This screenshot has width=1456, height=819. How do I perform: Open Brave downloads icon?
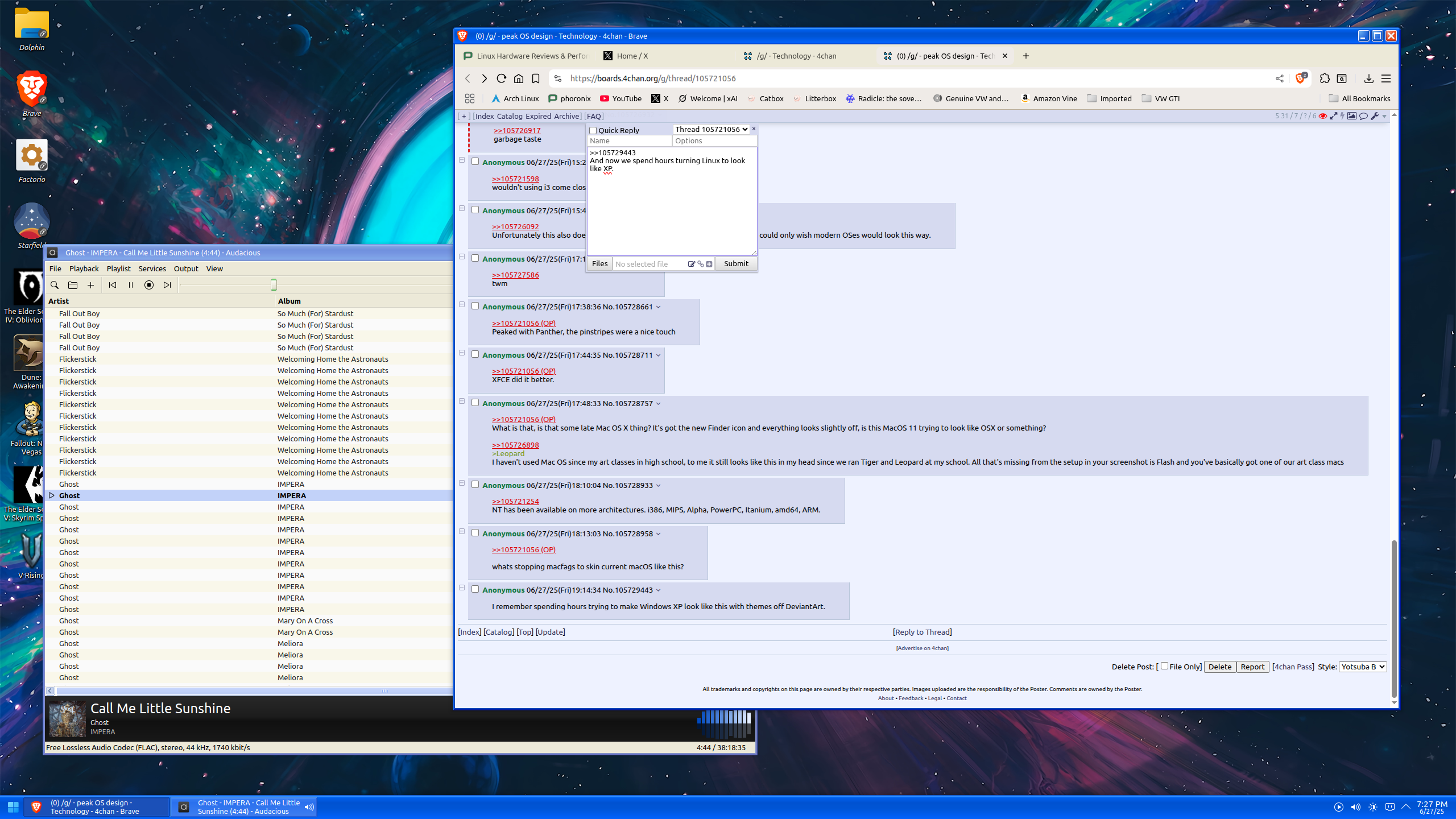pos(1368,78)
